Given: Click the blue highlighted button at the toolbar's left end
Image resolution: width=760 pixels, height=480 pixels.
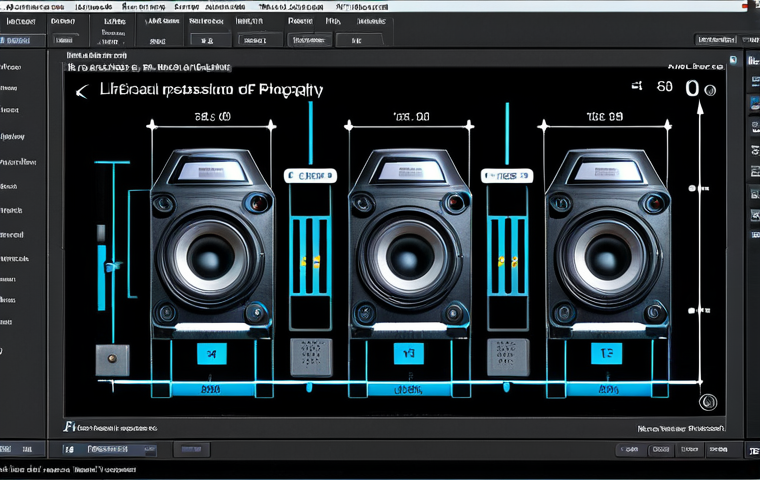Looking at the screenshot, I should coord(22,41).
